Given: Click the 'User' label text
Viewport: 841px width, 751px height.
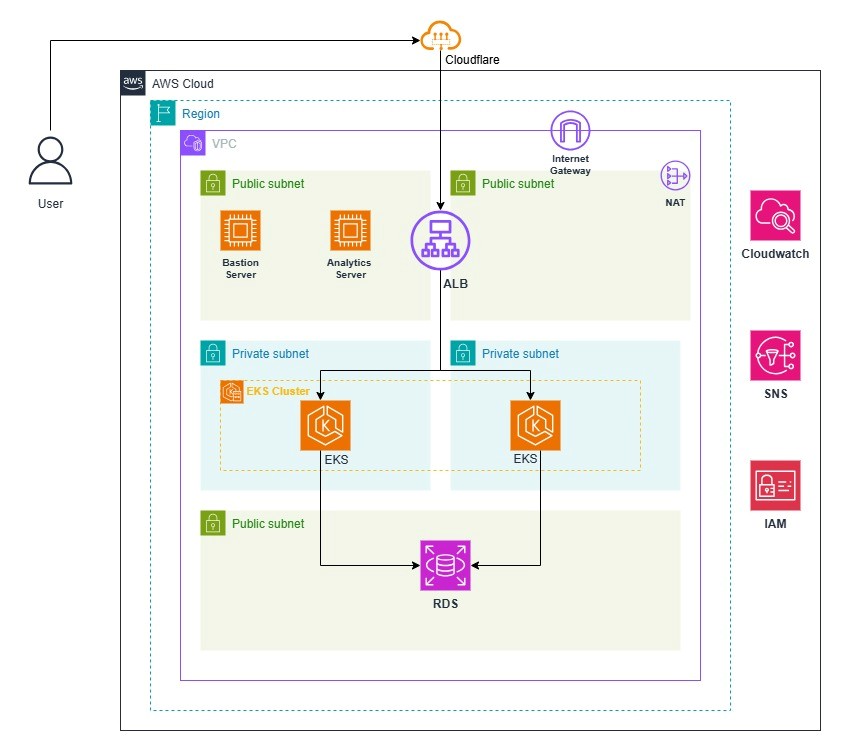Looking at the screenshot, I should click(50, 204).
